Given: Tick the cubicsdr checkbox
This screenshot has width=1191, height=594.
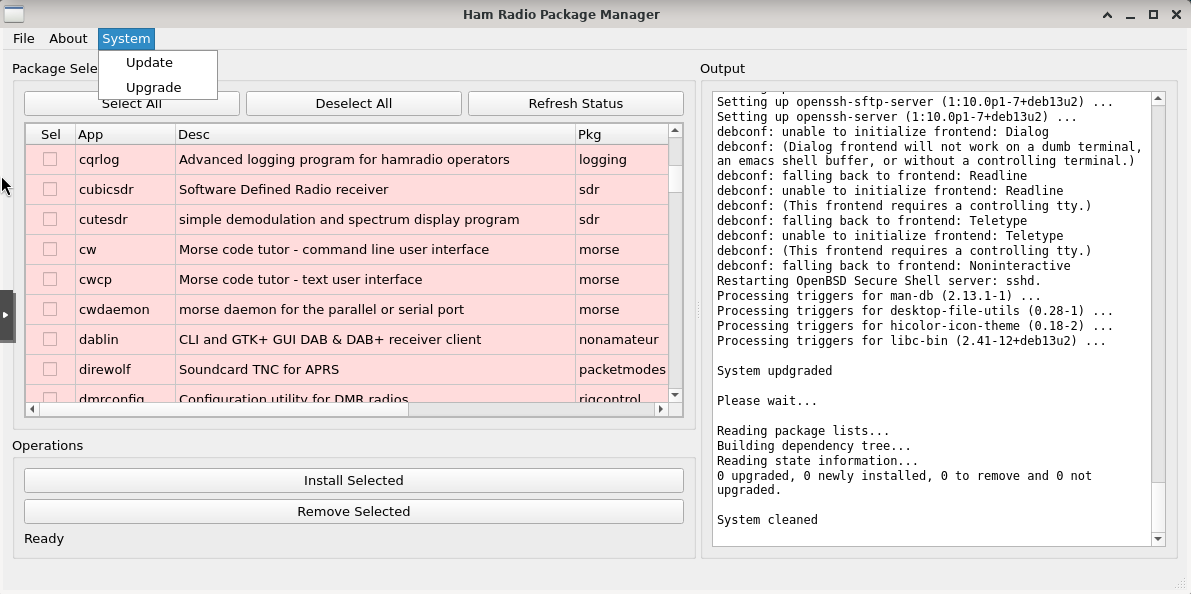Looking at the screenshot, I should (50, 189).
